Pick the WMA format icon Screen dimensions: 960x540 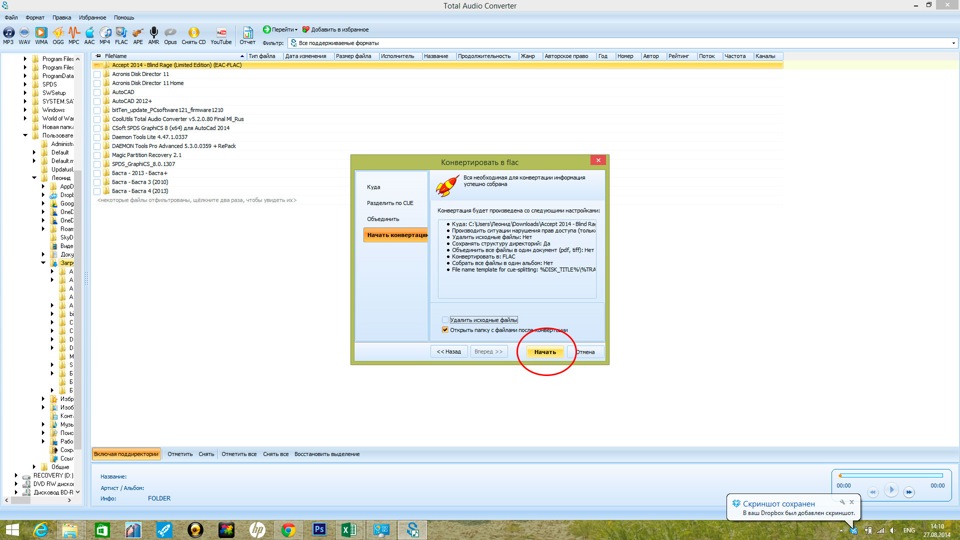(41, 36)
